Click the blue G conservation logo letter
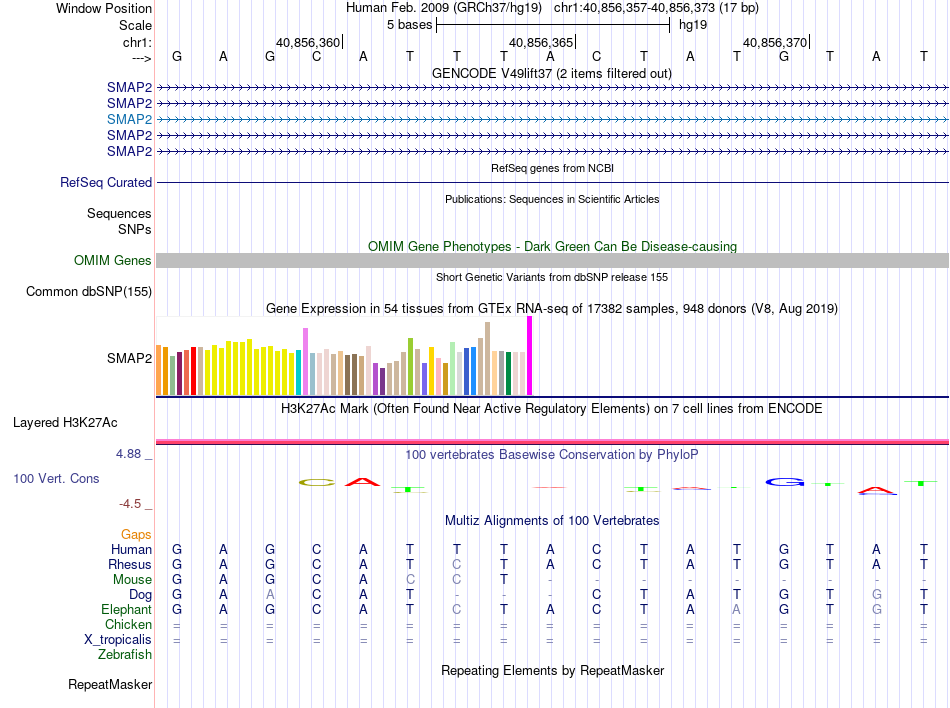The height and width of the screenshot is (708, 950). pyautogui.click(x=785, y=482)
